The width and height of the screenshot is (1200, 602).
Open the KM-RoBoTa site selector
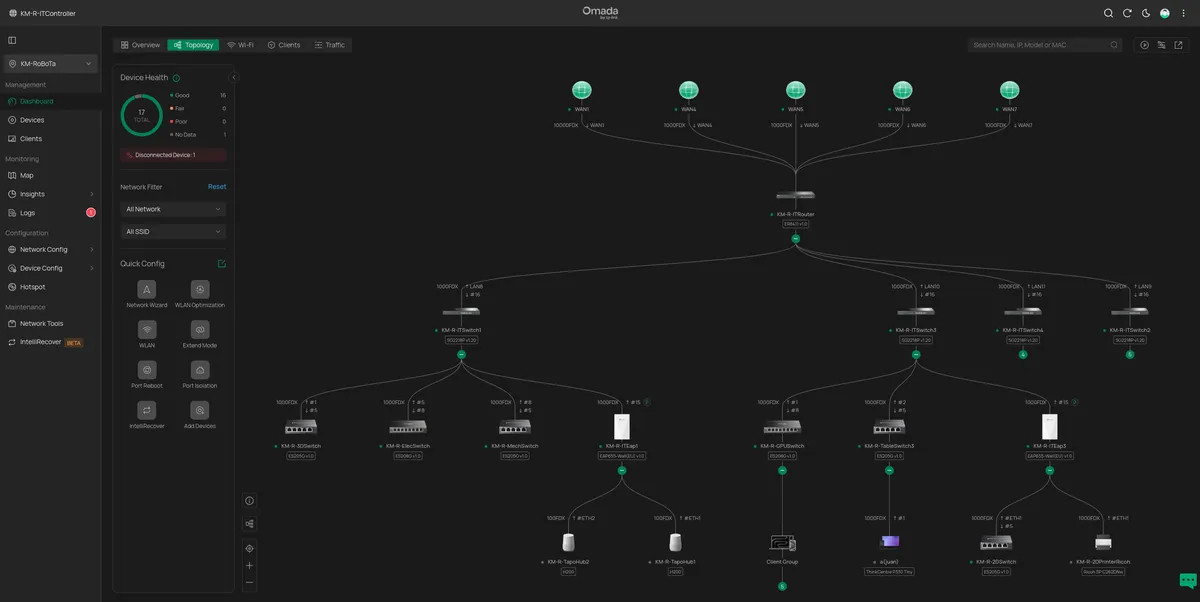click(x=50, y=63)
